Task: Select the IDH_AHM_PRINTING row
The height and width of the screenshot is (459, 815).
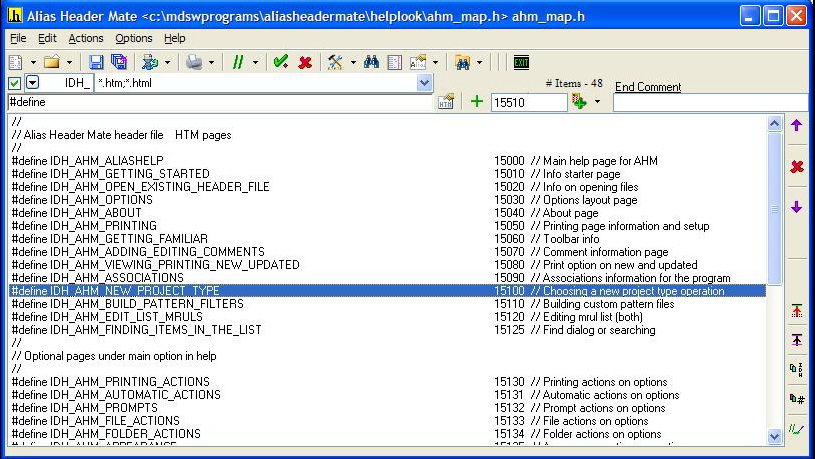Action: (388, 226)
